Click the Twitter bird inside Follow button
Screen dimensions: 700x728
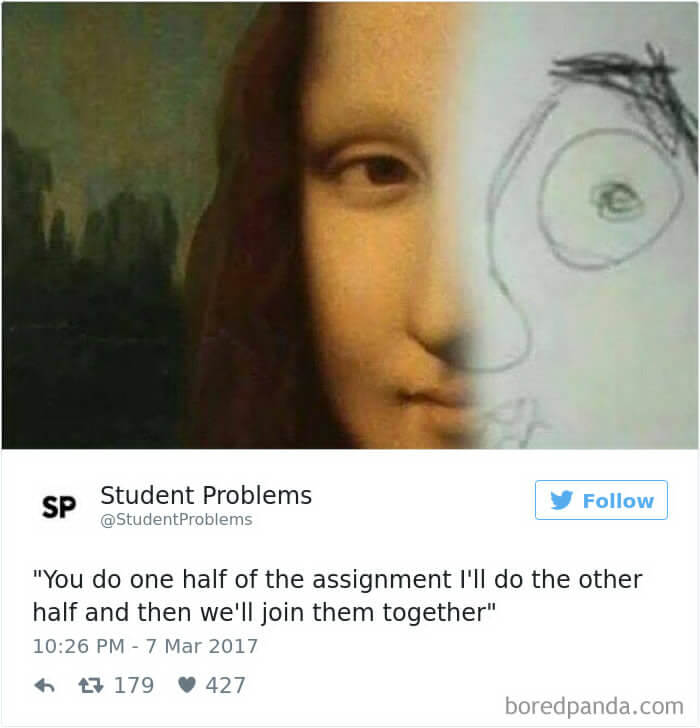pyautogui.click(x=562, y=500)
